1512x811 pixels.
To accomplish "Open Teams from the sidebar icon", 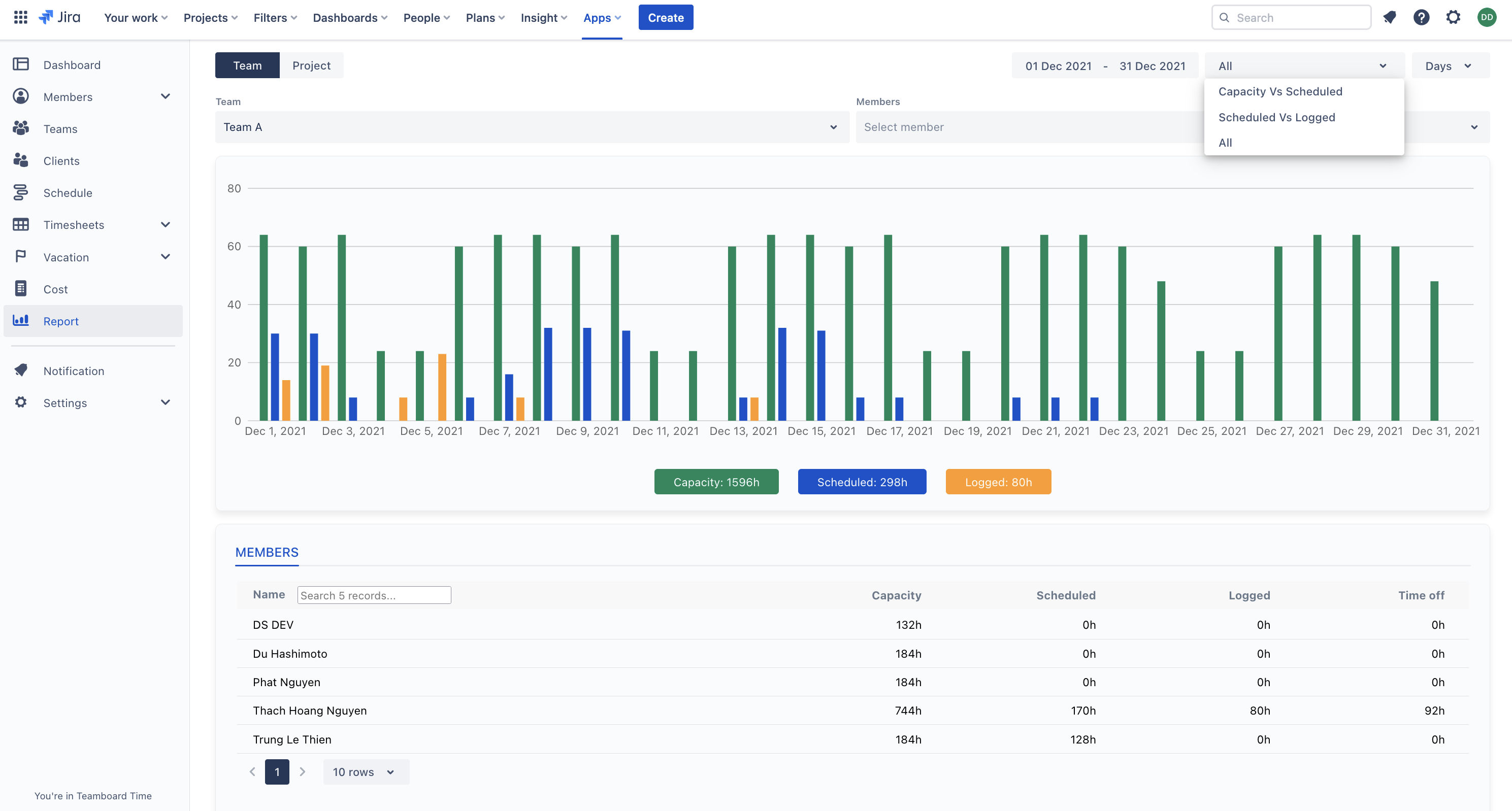I will coord(21,128).
